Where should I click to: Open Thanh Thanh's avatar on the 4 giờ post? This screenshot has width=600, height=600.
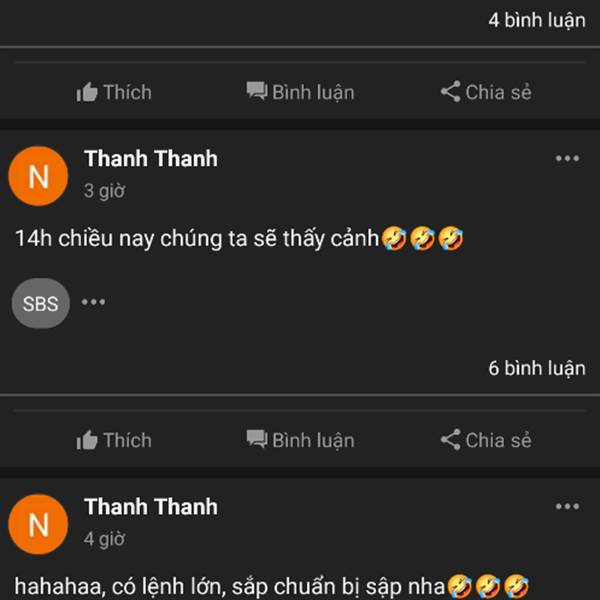(x=38, y=524)
